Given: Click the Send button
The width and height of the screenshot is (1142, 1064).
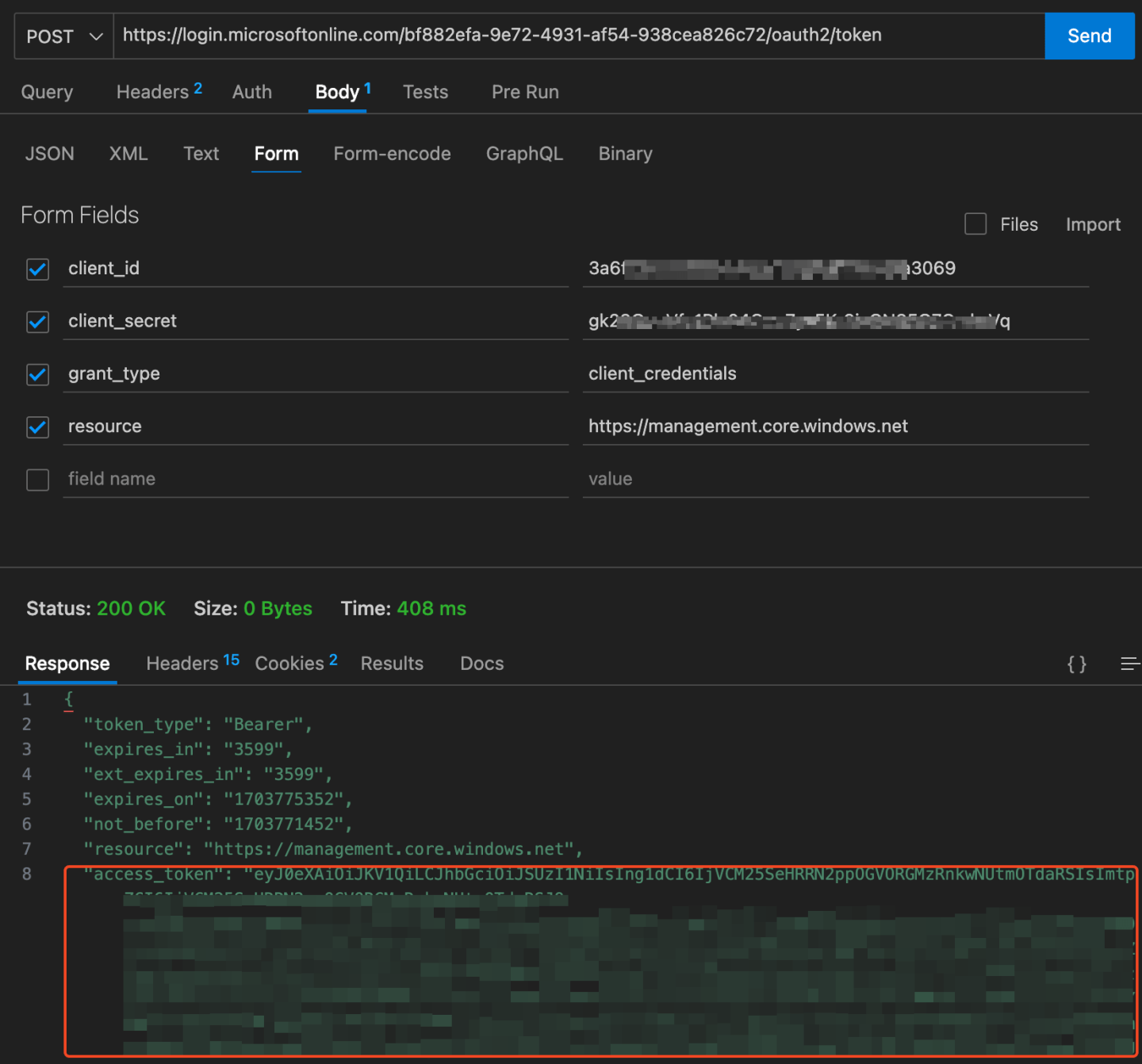Looking at the screenshot, I should (x=1090, y=36).
